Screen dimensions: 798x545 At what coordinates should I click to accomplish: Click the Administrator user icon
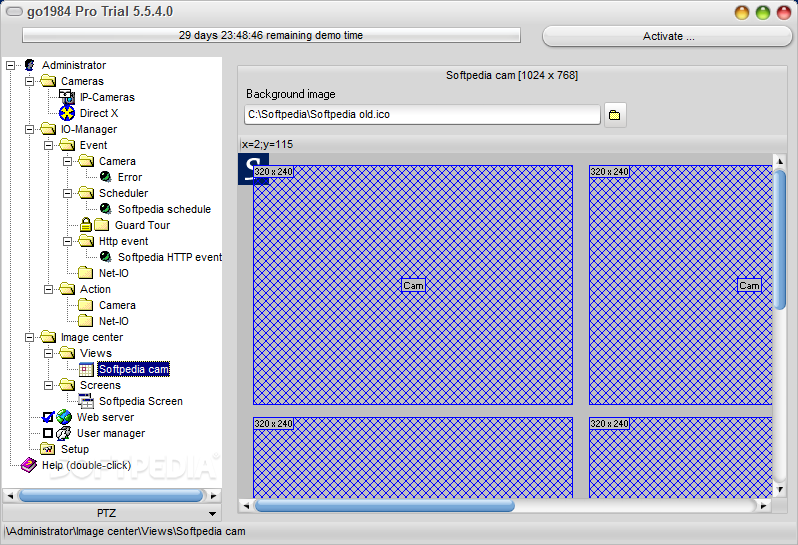tap(30, 65)
